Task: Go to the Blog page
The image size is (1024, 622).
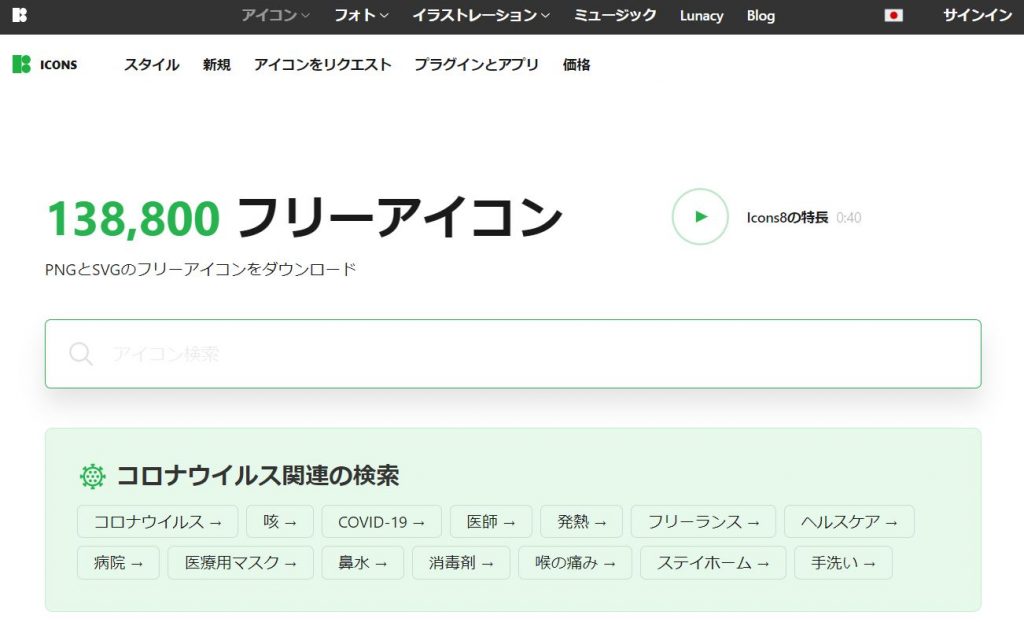Action: tap(760, 15)
